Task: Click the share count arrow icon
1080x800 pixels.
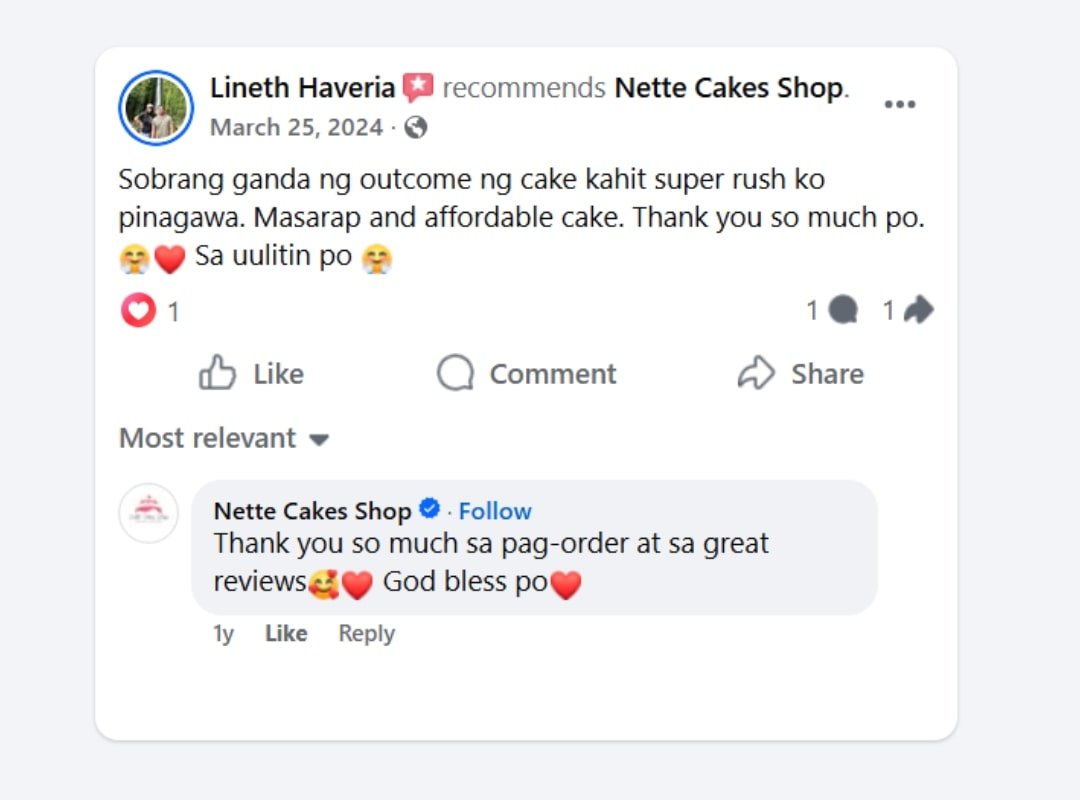Action: pos(918,311)
